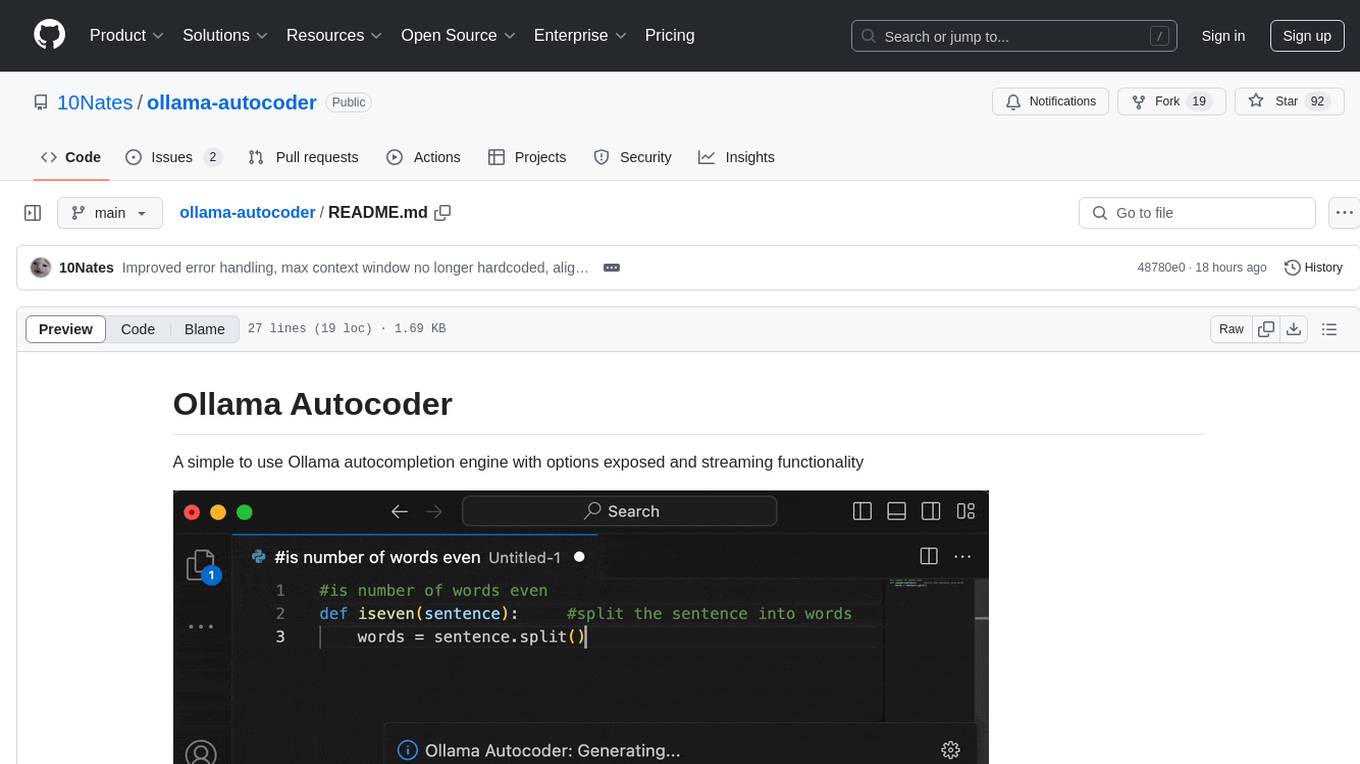
Task: Open the Pull requests tab
Action: [x=303, y=157]
